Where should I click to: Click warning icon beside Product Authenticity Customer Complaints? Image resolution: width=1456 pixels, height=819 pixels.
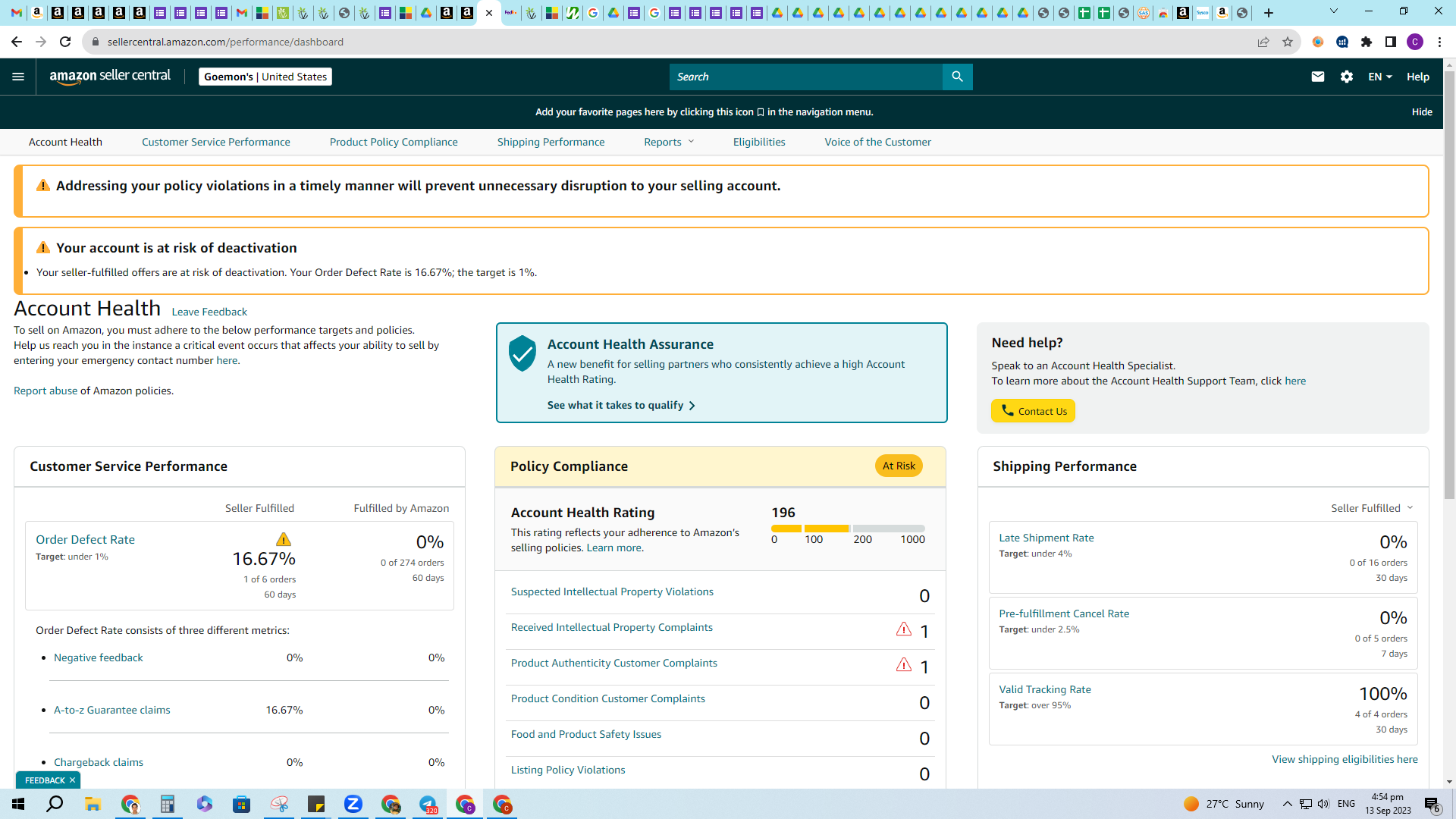[904, 664]
